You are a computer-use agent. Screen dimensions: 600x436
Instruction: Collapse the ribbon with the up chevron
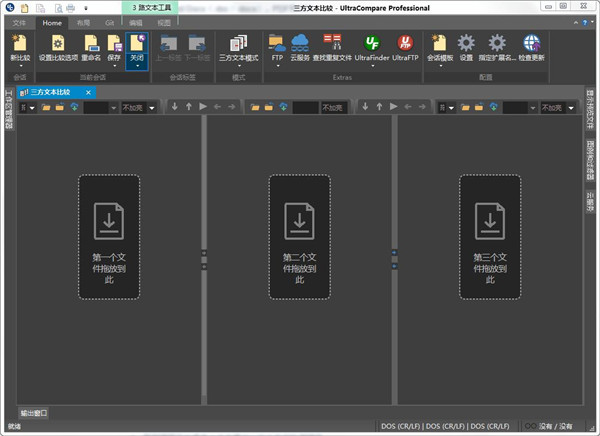576,23
